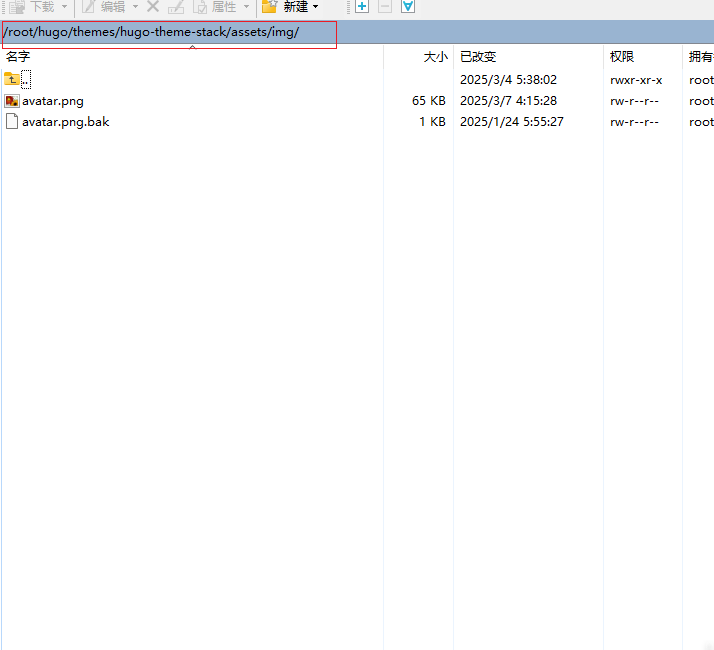This screenshot has width=714, height=650.
Task: Click the date 2025/1/24 5:55:27
Action: coord(512,122)
